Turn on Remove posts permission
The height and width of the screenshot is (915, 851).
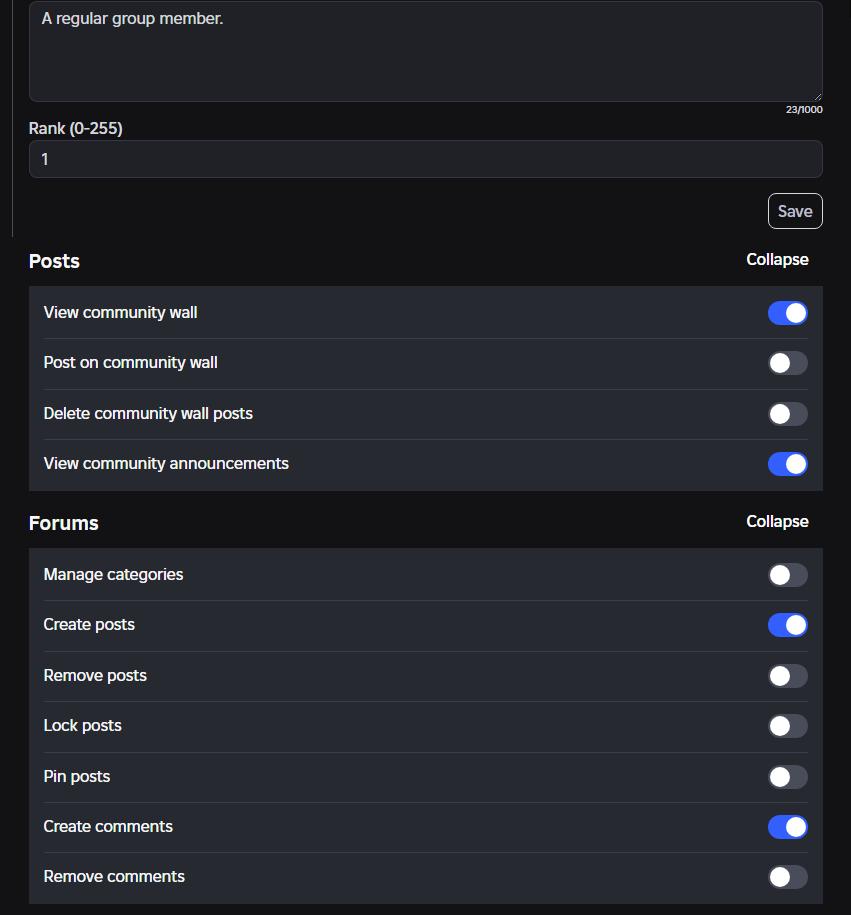tap(787, 676)
